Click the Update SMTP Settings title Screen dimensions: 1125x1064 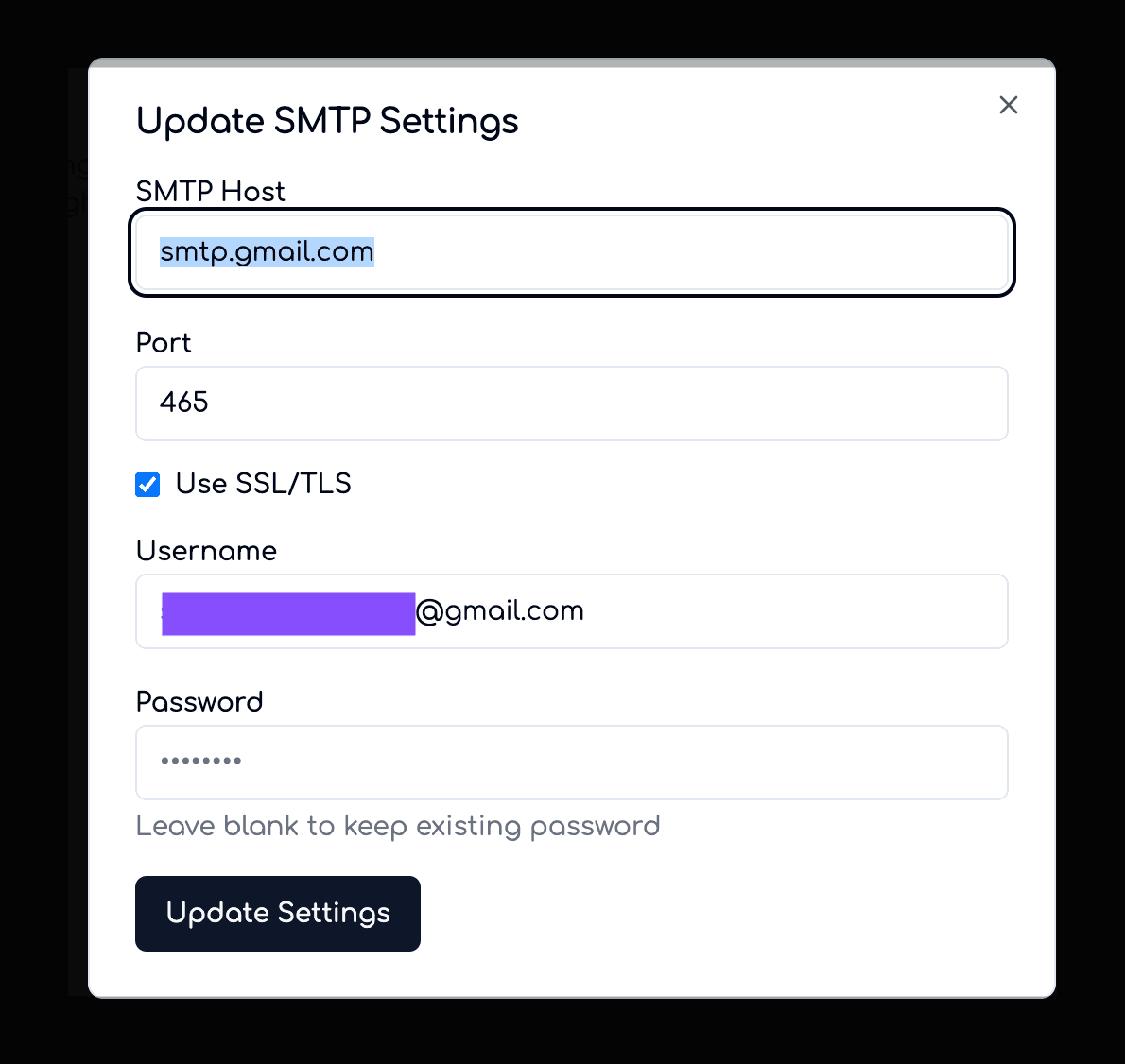(x=327, y=120)
